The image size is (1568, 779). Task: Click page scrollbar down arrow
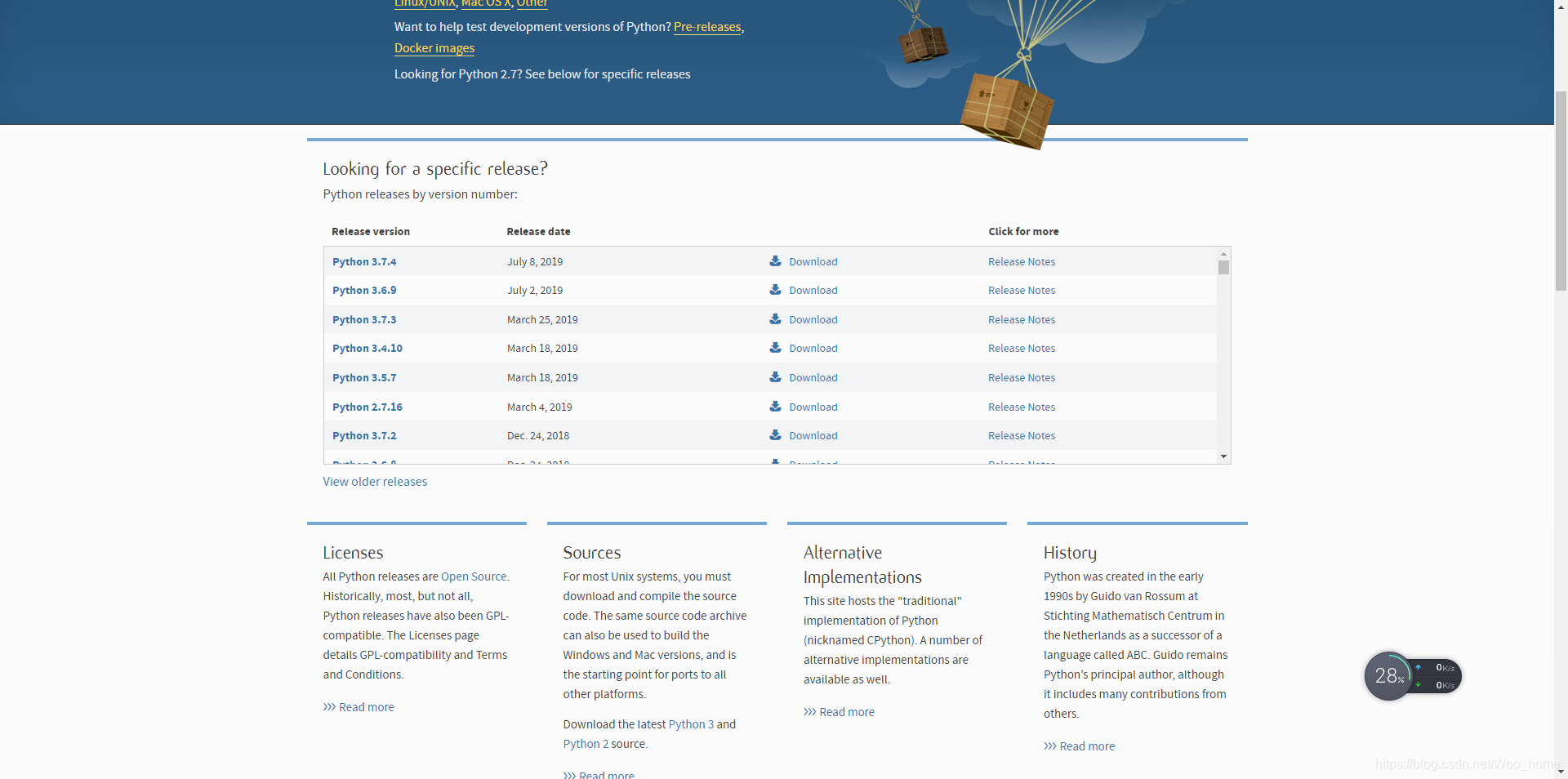1561,772
